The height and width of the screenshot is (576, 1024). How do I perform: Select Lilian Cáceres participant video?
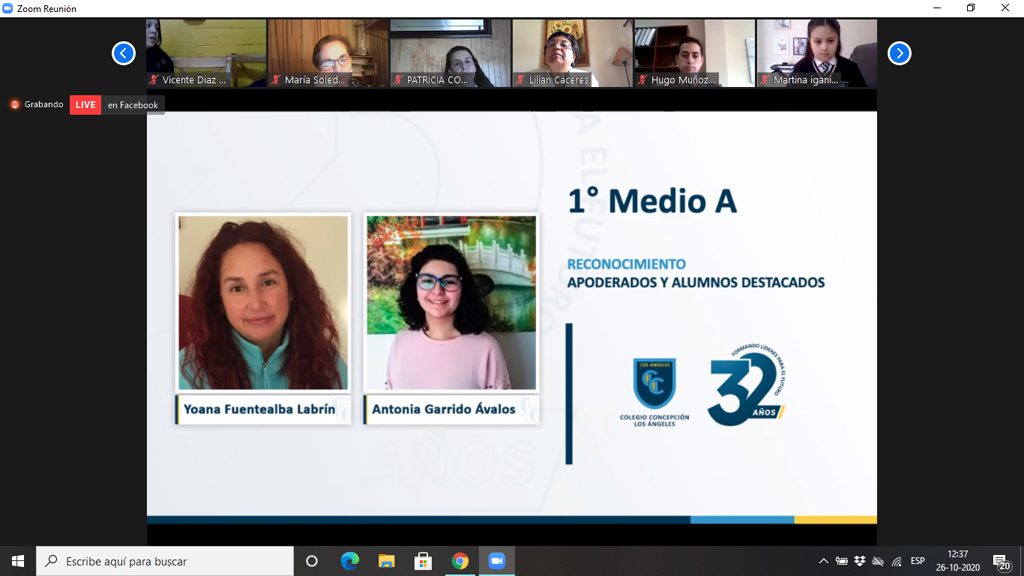[x=571, y=53]
